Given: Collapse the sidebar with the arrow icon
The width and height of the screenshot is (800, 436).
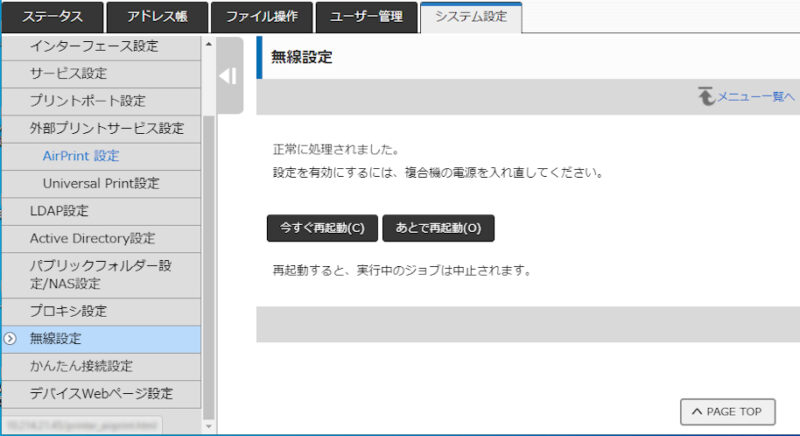Looking at the screenshot, I should [x=229, y=77].
